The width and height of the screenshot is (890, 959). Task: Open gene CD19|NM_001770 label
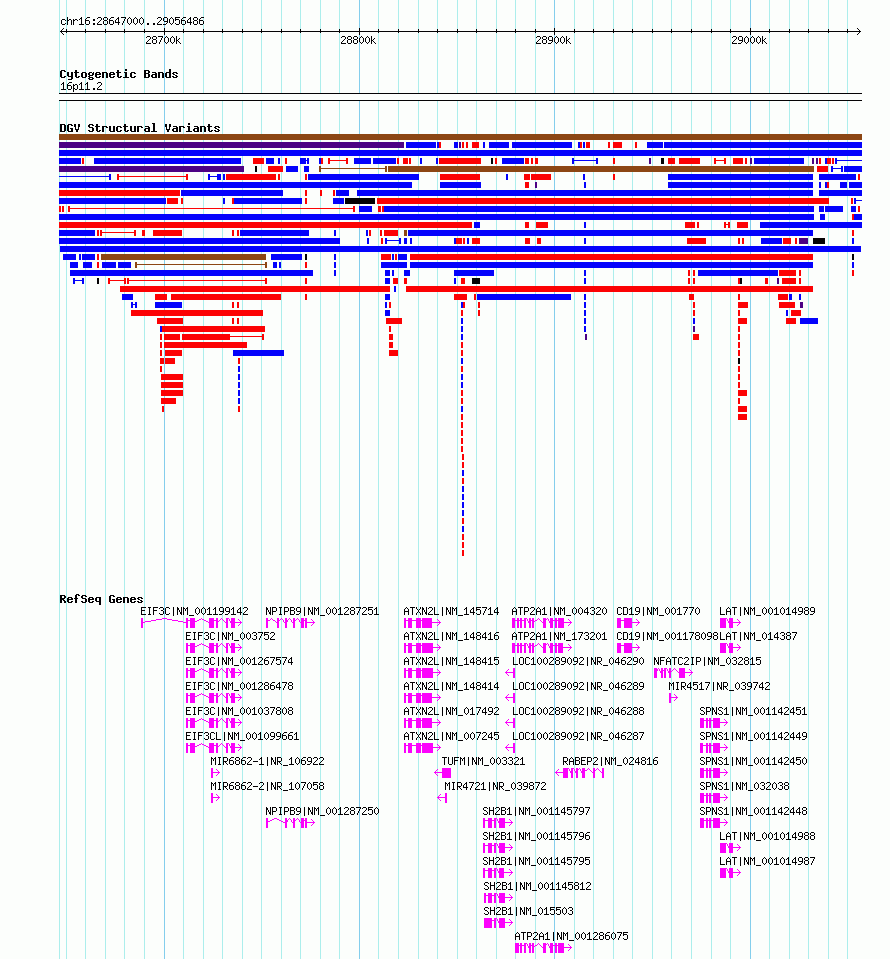click(x=658, y=611)
